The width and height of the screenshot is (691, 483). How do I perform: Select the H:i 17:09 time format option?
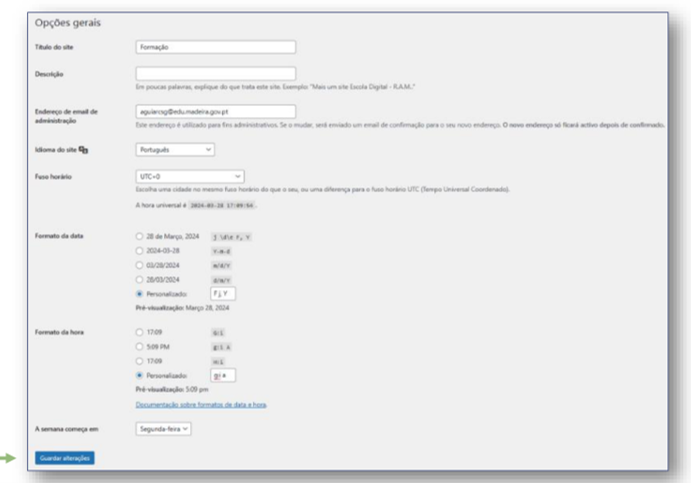click(139, 361)
